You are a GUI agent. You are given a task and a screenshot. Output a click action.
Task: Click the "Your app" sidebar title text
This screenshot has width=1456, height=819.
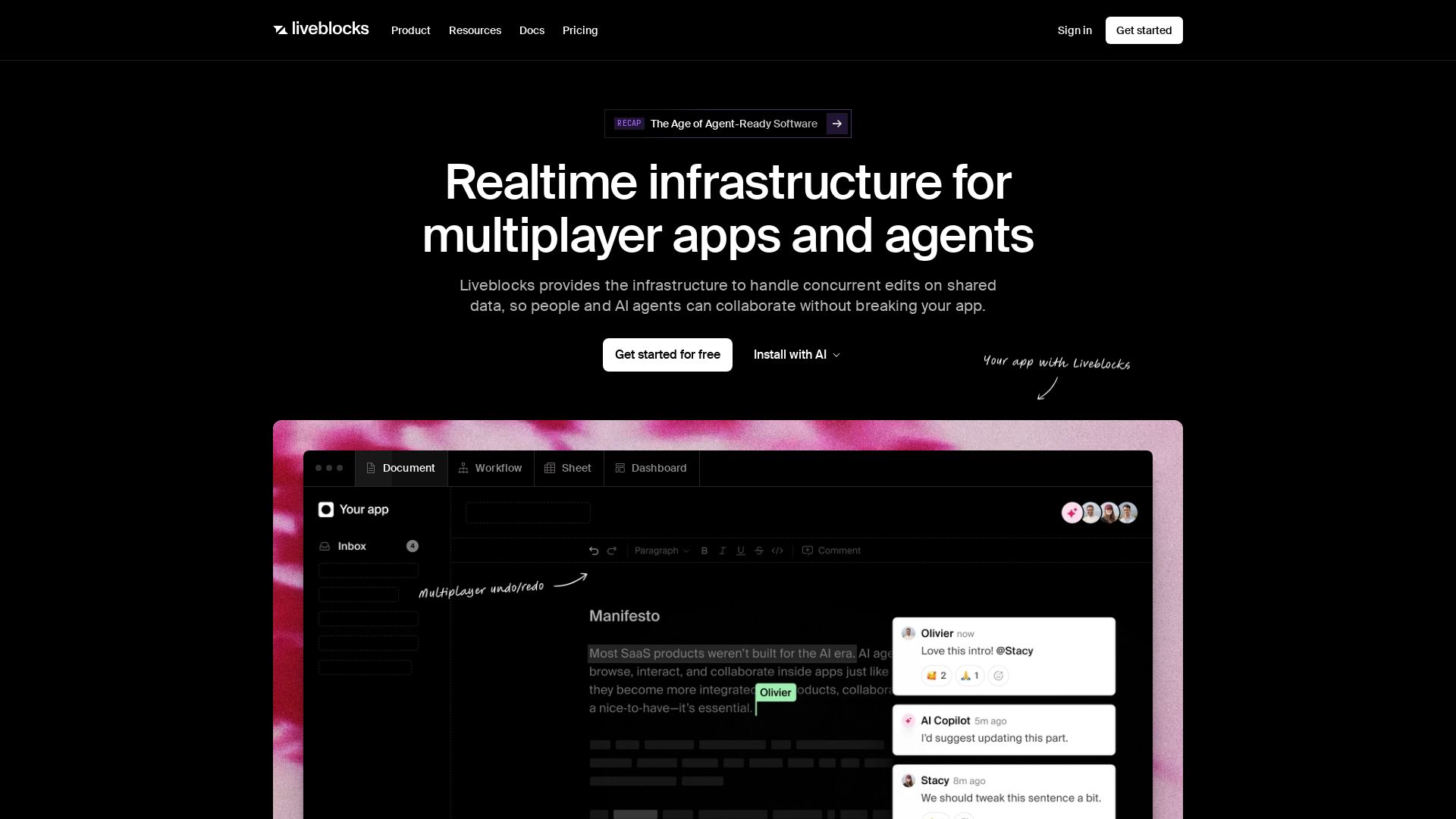tap(364, 510)
